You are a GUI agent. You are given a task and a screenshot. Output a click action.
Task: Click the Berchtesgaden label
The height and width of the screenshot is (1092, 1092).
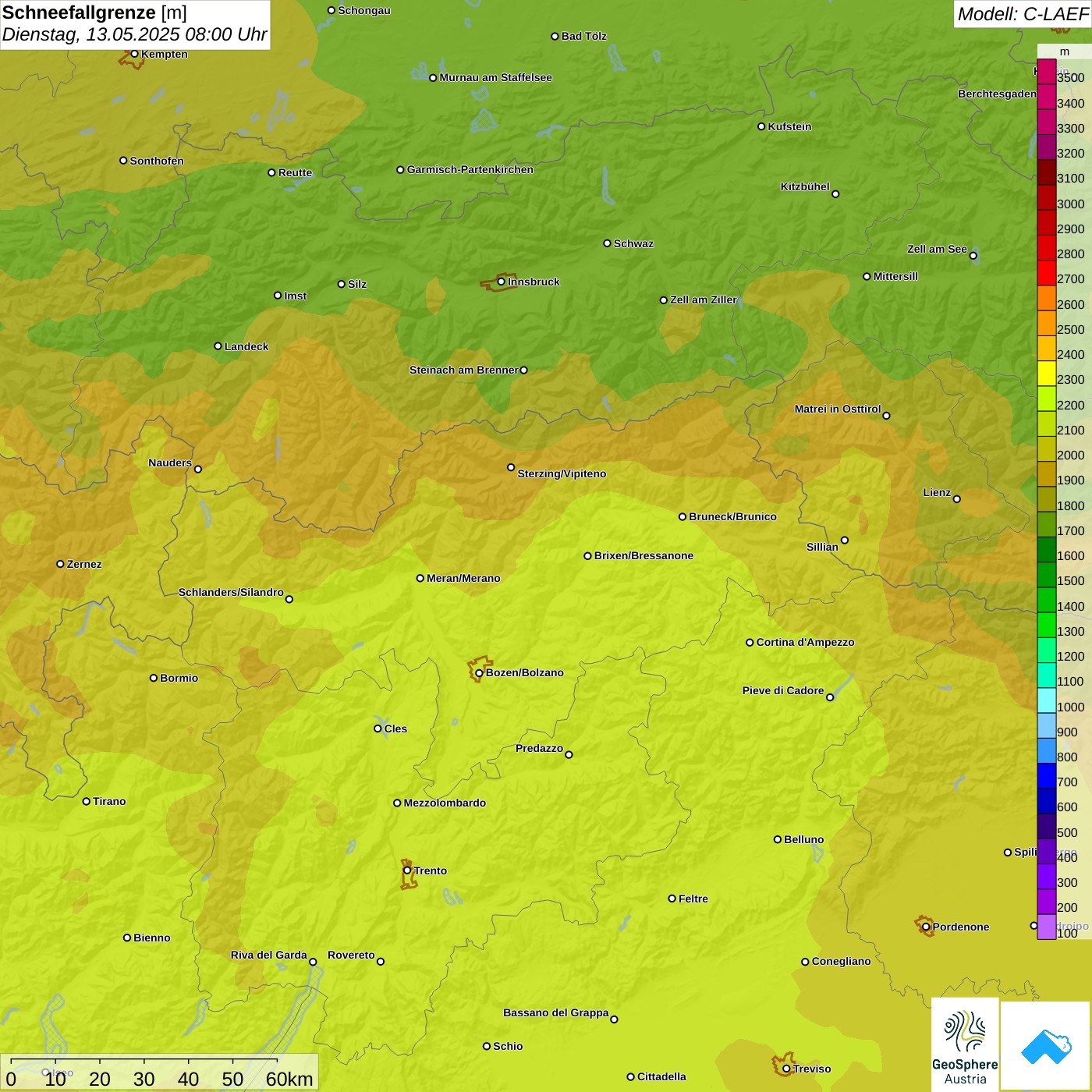pos(997,94)
